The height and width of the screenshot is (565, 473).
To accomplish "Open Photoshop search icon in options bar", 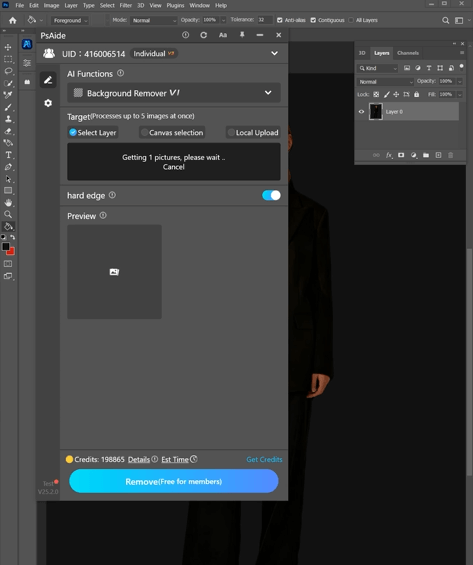I will 446,21.
